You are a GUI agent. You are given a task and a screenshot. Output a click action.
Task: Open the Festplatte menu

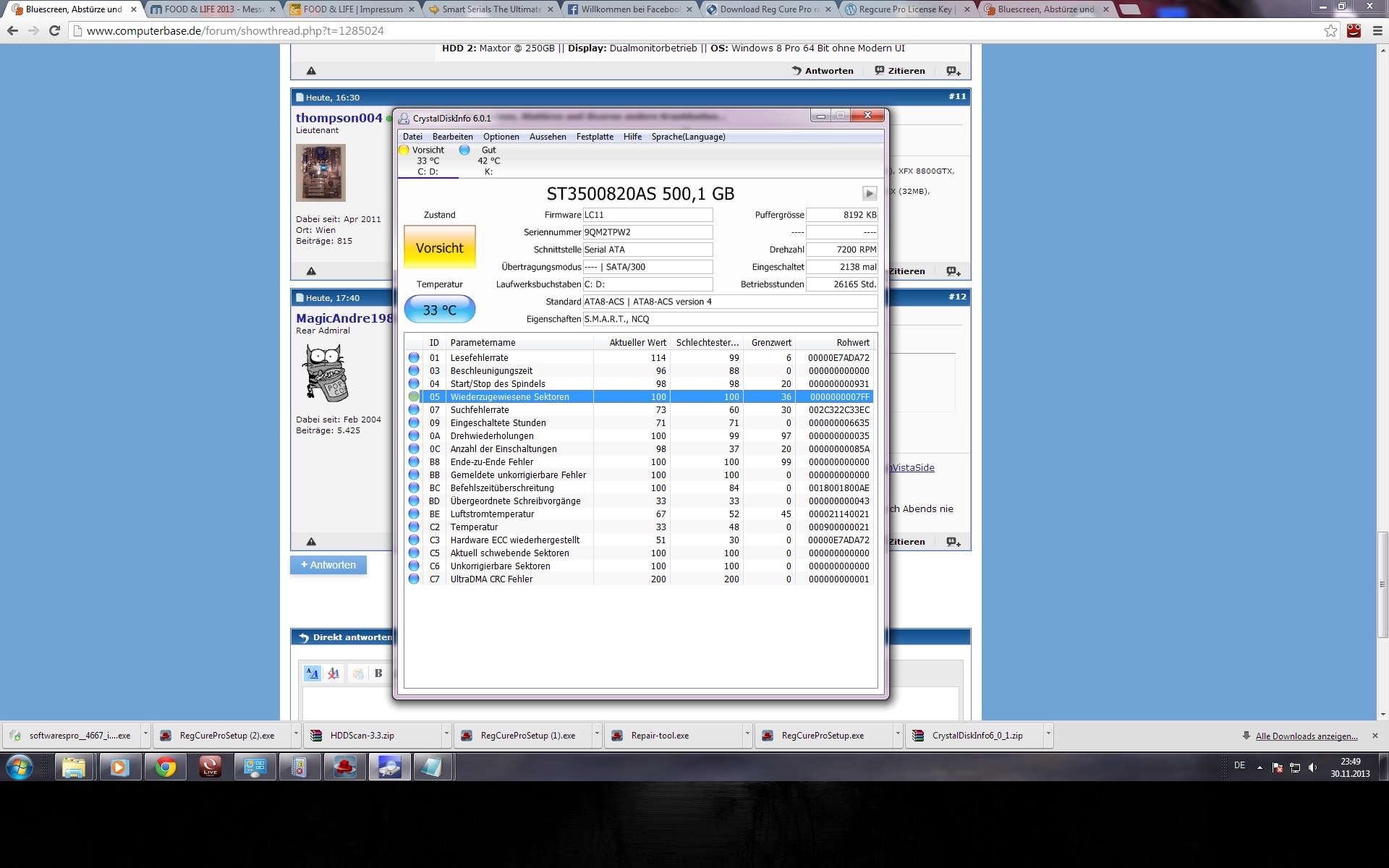coord(594,137)
